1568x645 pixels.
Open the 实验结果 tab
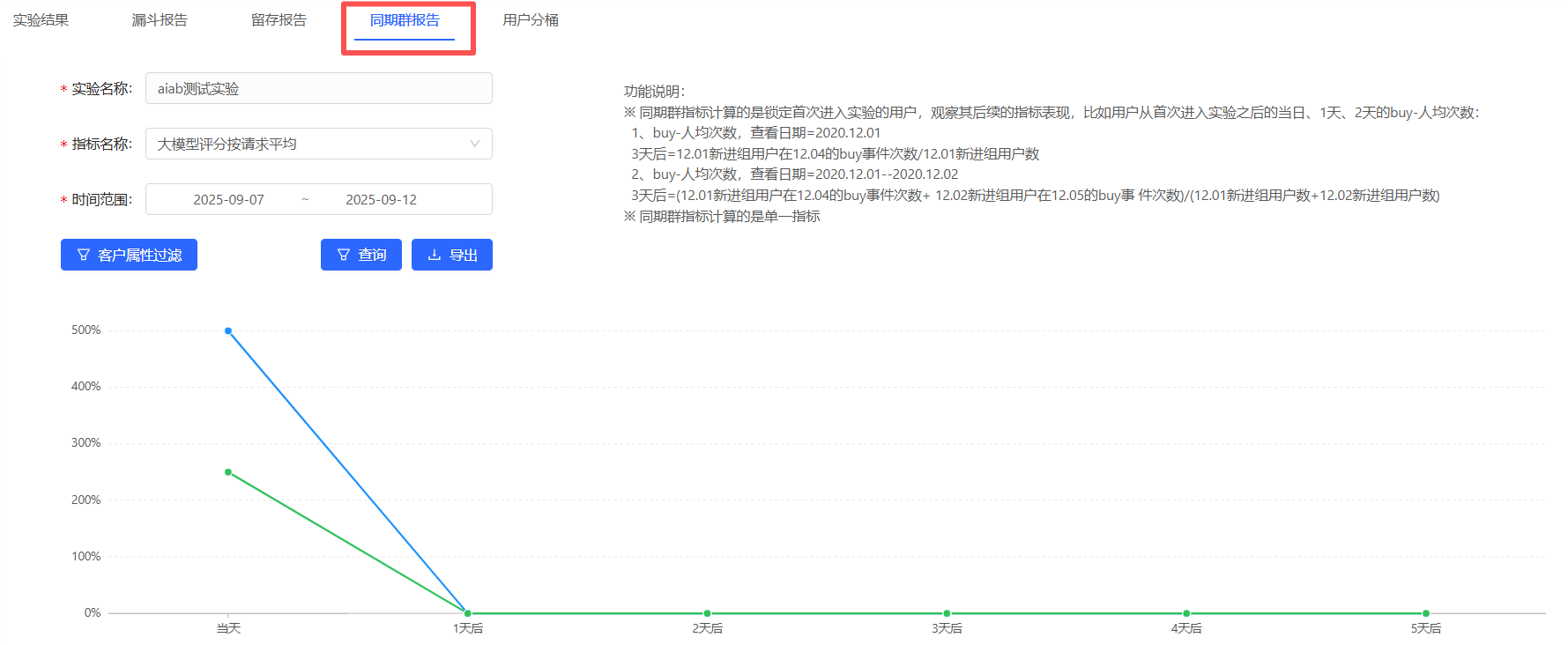(41, 20)
